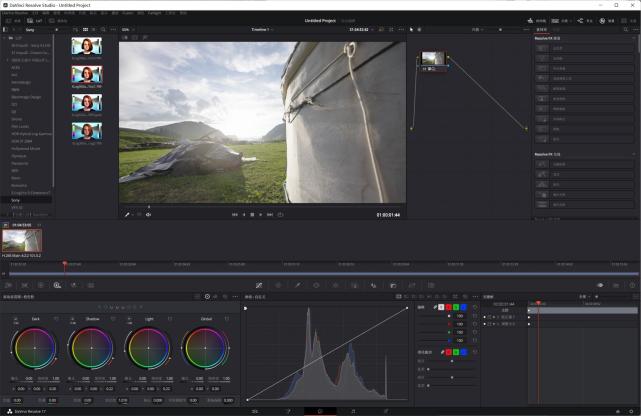Open the Curves palette icon
Viewport: 641px width, 416px height.
(259, 285)
